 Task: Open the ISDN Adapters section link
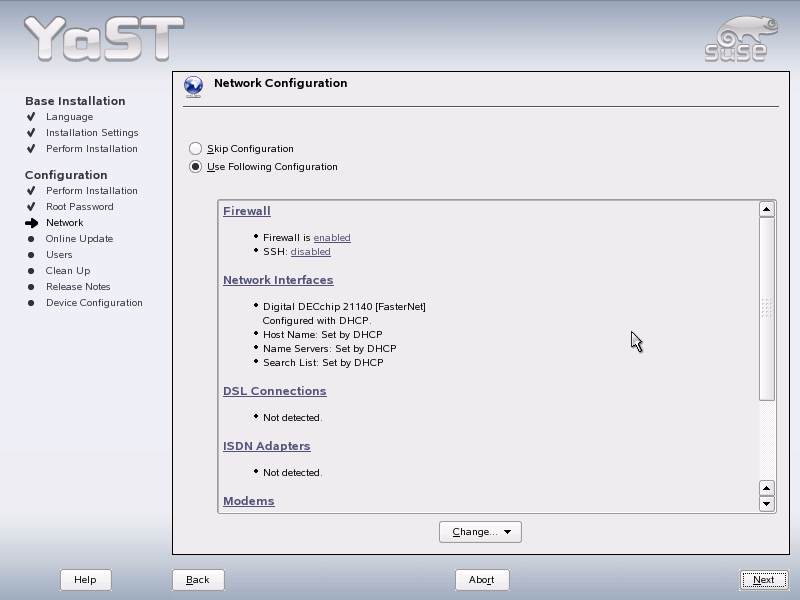267,446
